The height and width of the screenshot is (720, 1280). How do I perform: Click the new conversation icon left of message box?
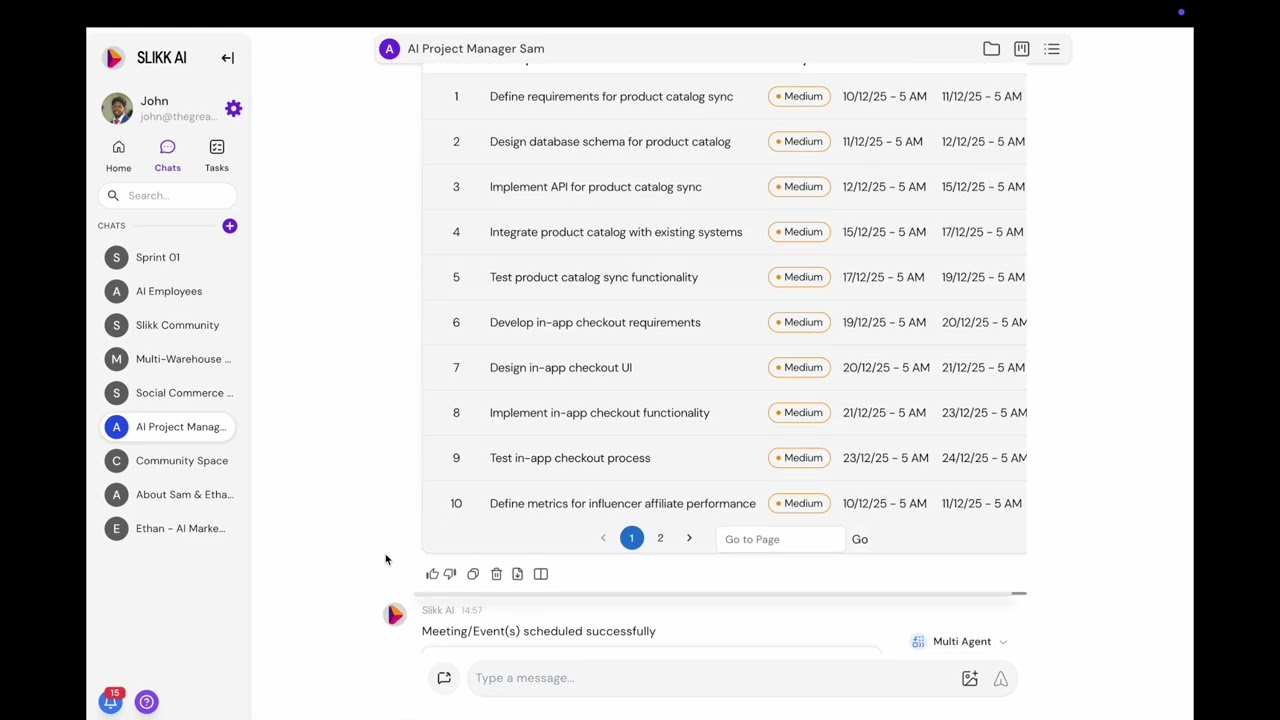(444, 678)
